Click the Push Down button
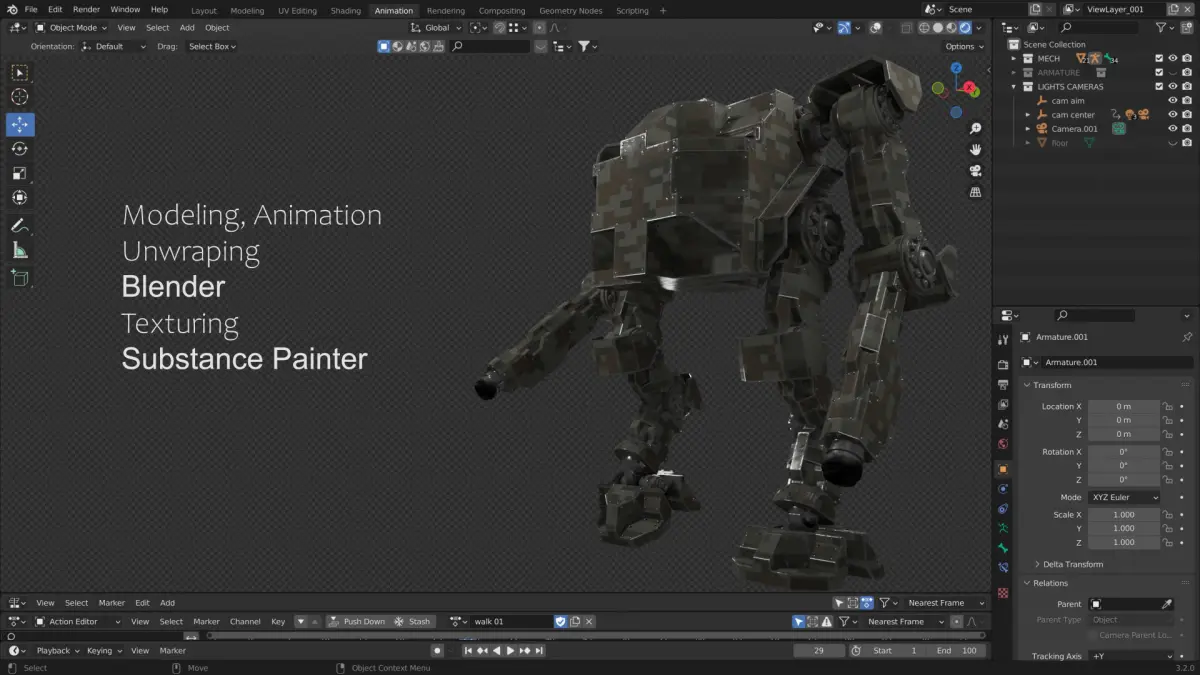Screen dimensions: 1200x675 [x=356, y=621]
